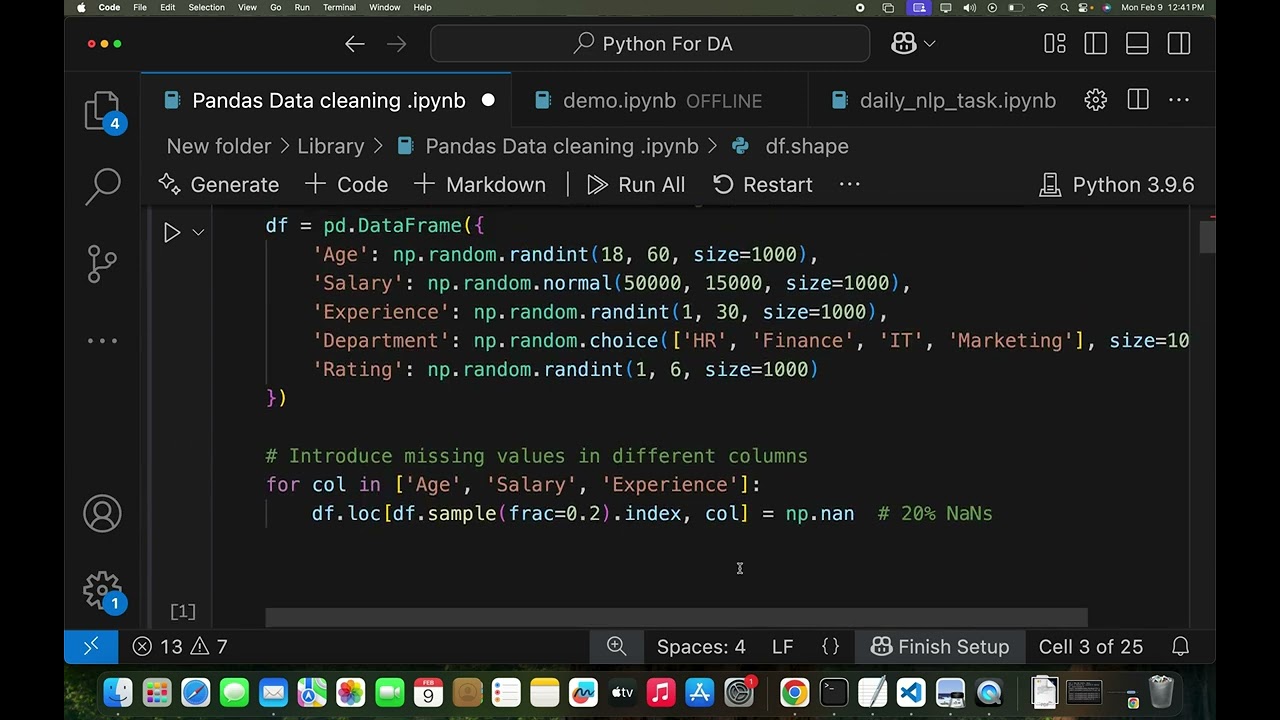Open the File menu

[x=140, y=8]
